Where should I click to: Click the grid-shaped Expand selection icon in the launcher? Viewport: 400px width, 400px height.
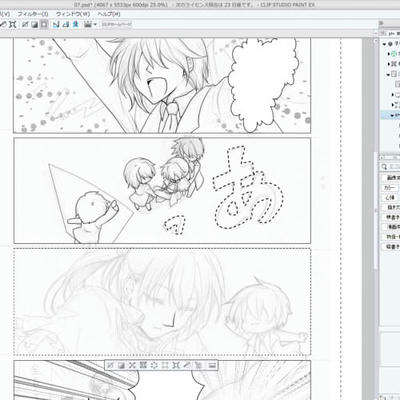click(x=143, y=366)
